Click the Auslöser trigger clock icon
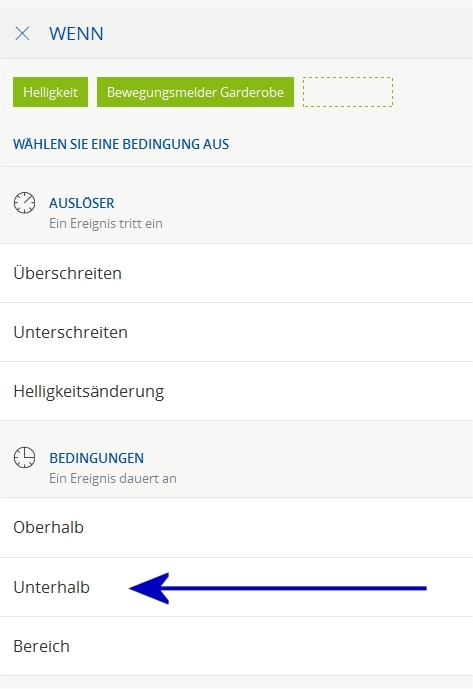 [x=25, y=203]
